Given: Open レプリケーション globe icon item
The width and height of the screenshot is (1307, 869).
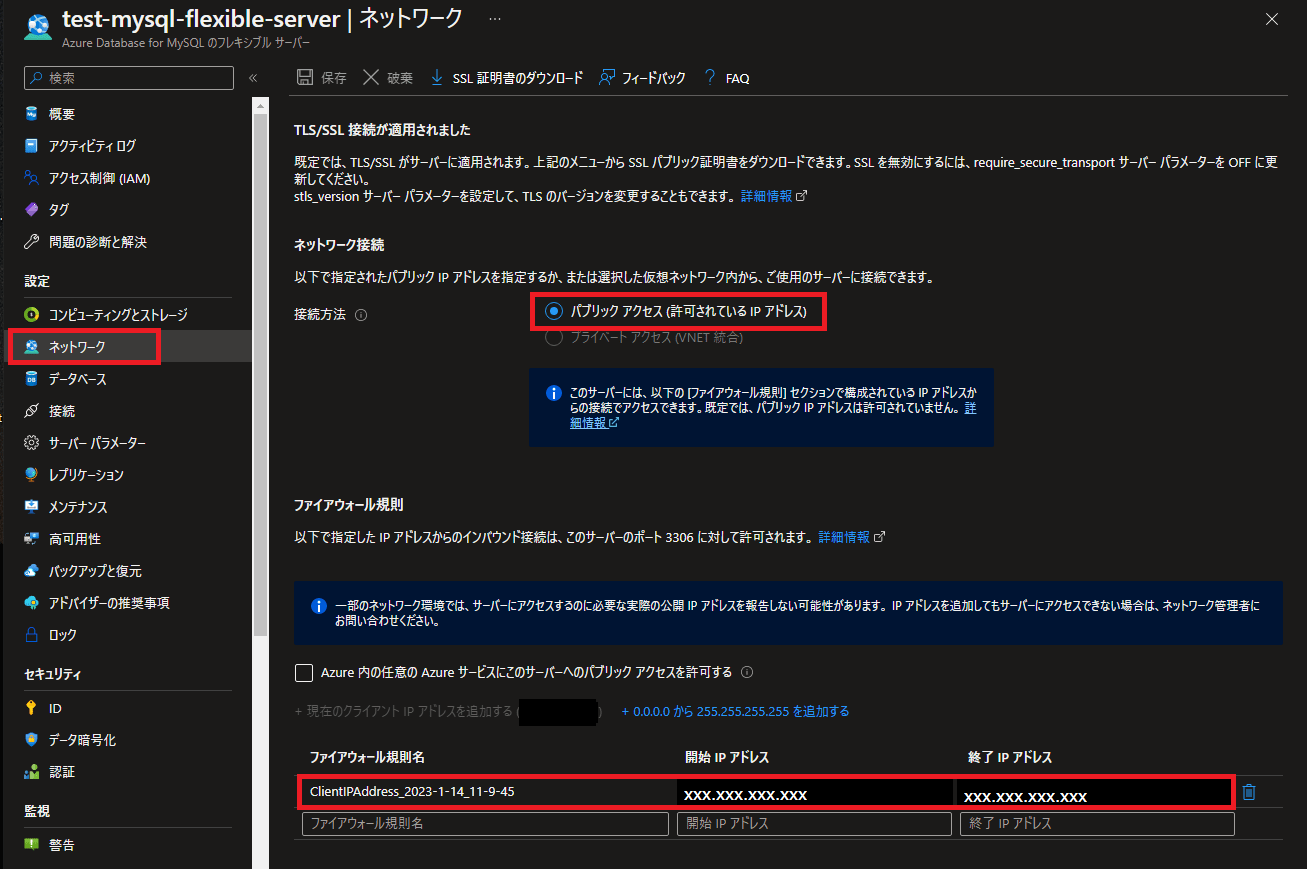Looking at the screenshot, I should point(31,475).
